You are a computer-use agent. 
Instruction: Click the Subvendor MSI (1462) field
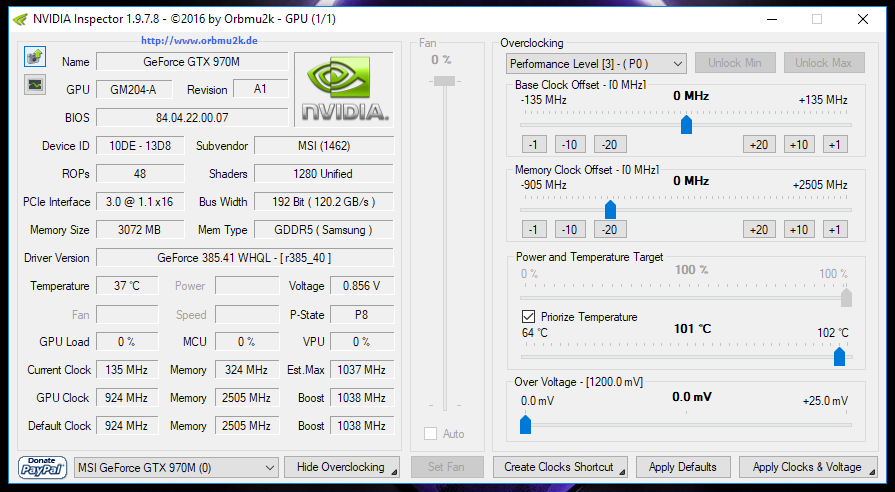pos(324,146)
